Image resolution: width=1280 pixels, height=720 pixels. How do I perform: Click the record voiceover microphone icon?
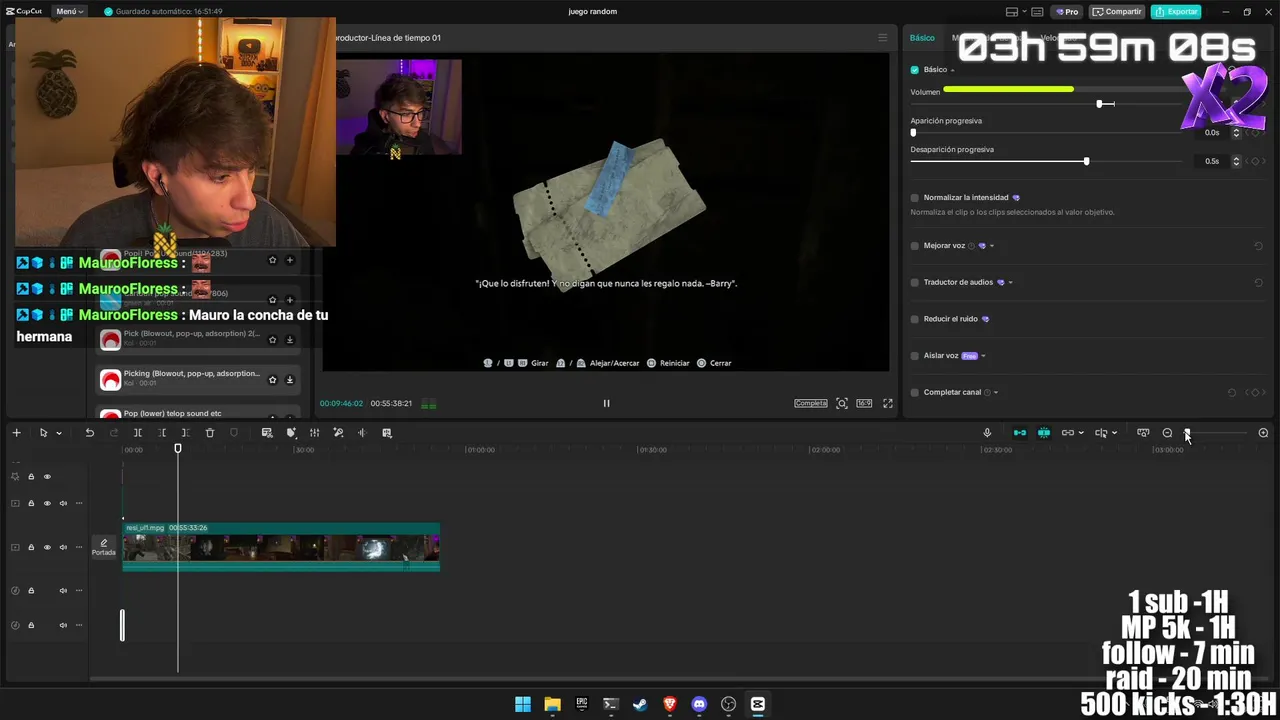tap(987, 433)
